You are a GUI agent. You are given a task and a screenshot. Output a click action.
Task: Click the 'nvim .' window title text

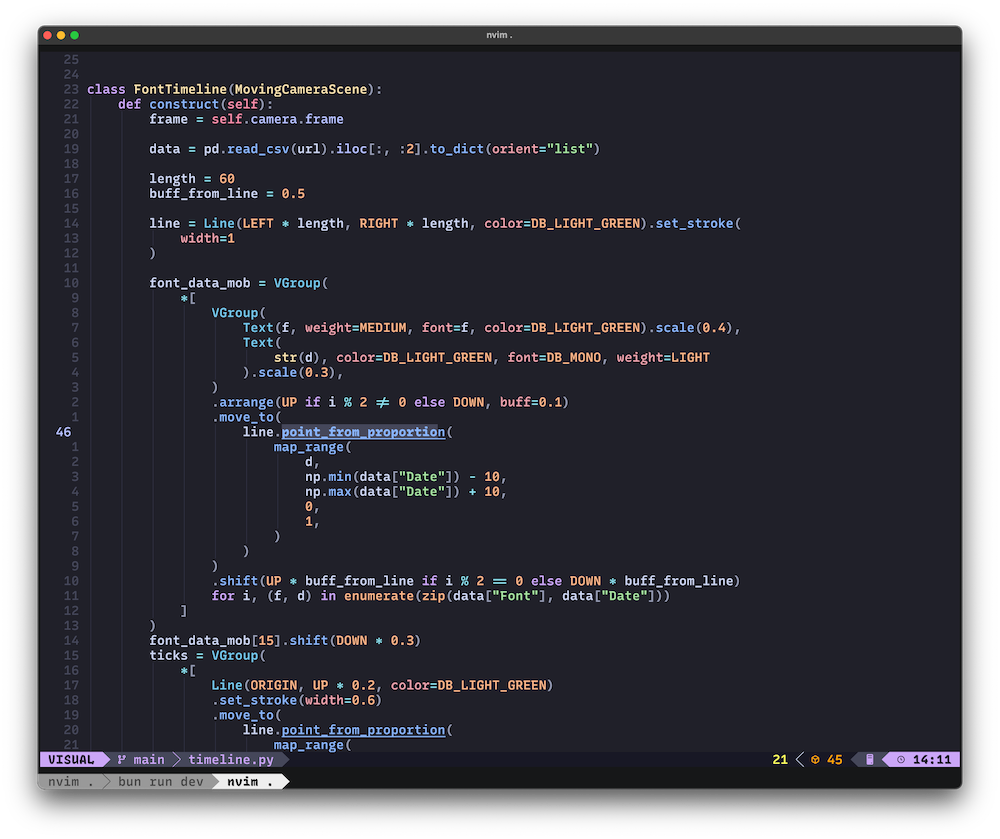point(499,35)
